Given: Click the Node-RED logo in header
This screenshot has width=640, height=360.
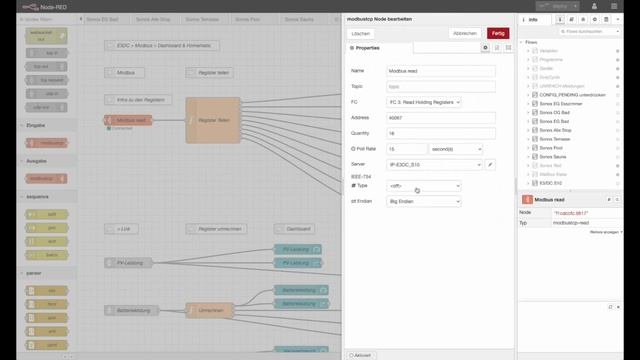Looking at the screenshot, I should (44, 7).
